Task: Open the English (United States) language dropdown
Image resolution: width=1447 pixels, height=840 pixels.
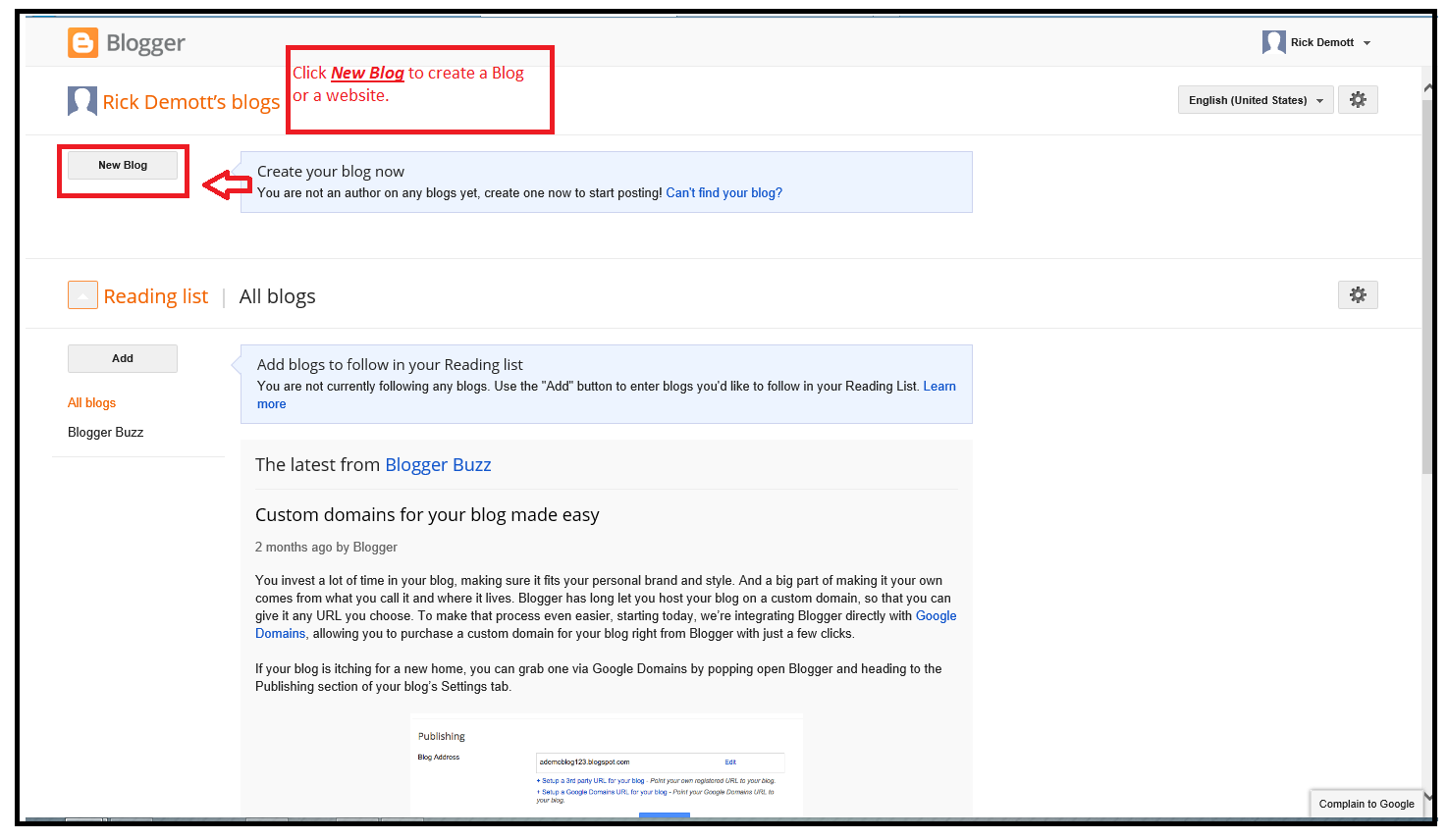Action: click(x=1255, y=99)
